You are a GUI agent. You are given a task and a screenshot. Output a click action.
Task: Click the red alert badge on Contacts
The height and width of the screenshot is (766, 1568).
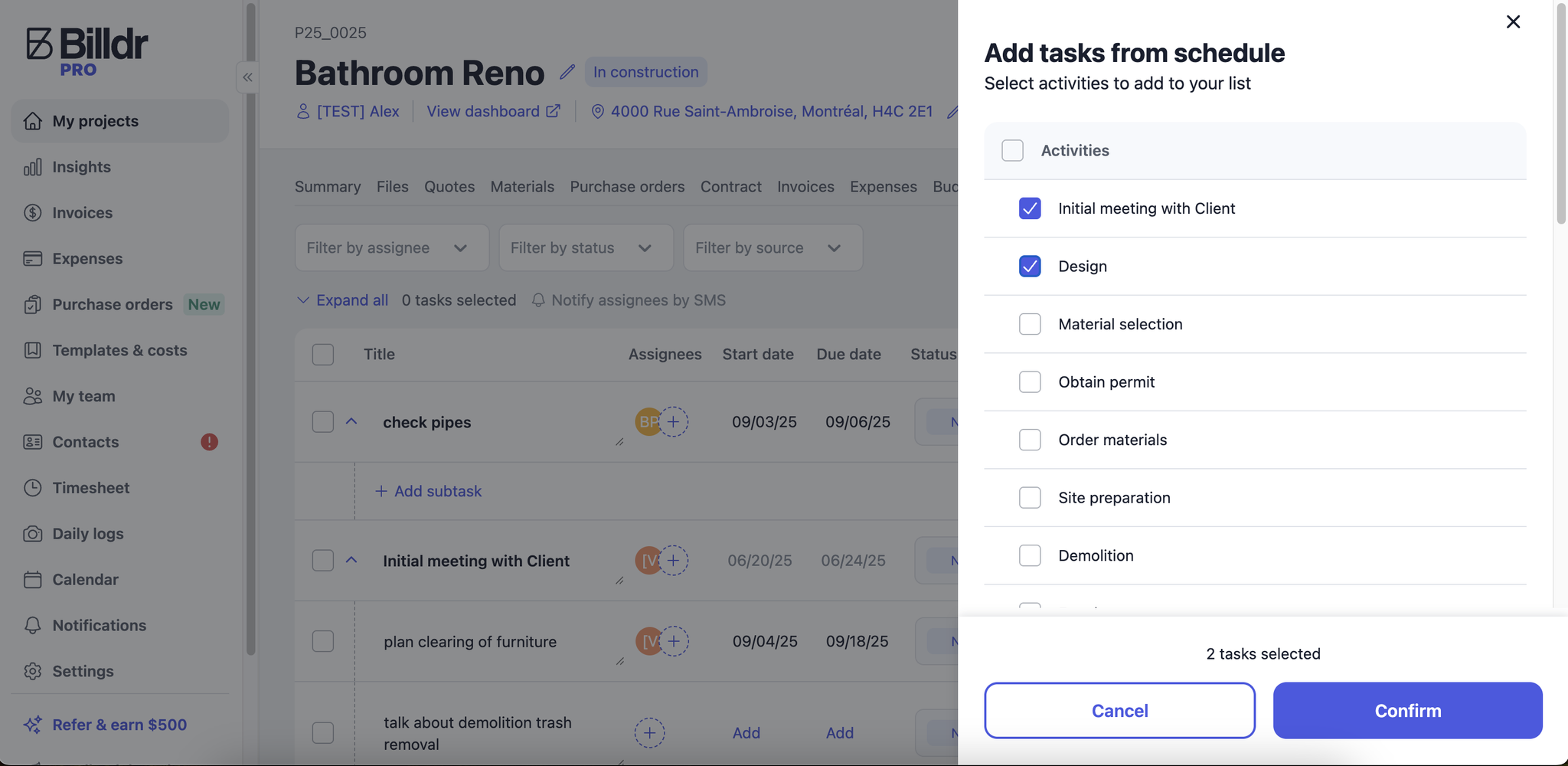[209, 442]
